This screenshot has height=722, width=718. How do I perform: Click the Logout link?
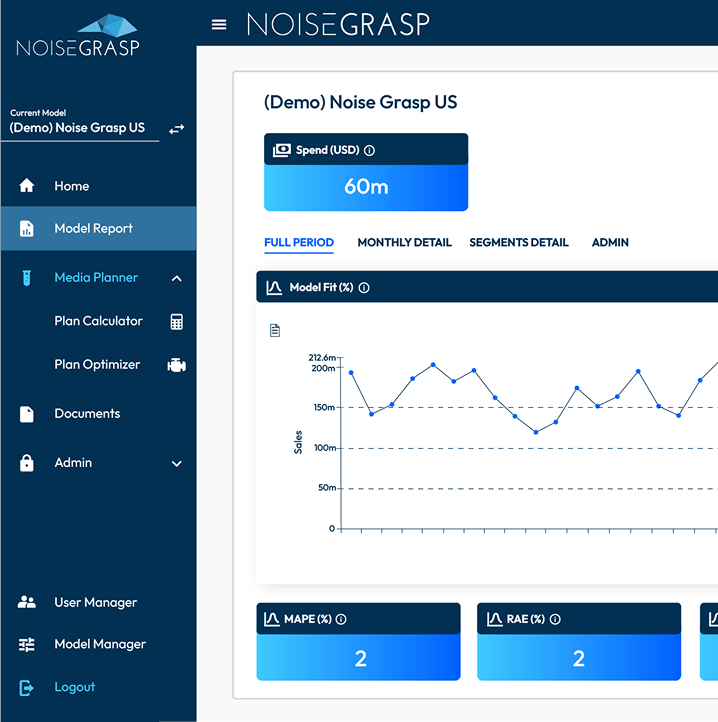coord(74,687)
